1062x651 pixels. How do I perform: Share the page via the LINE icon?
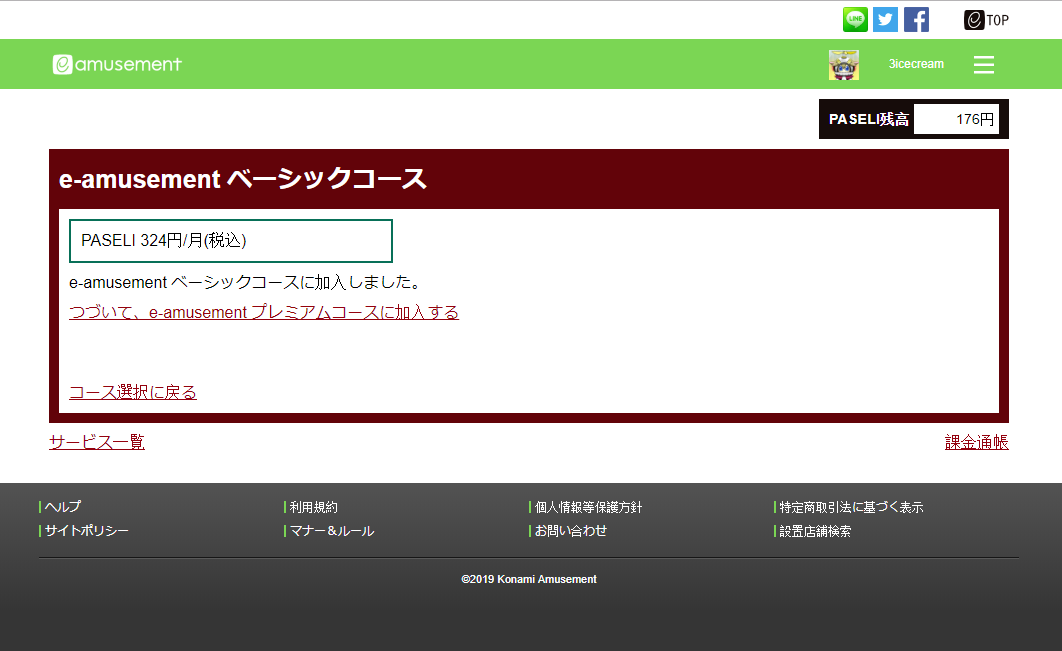coord(855,20)
